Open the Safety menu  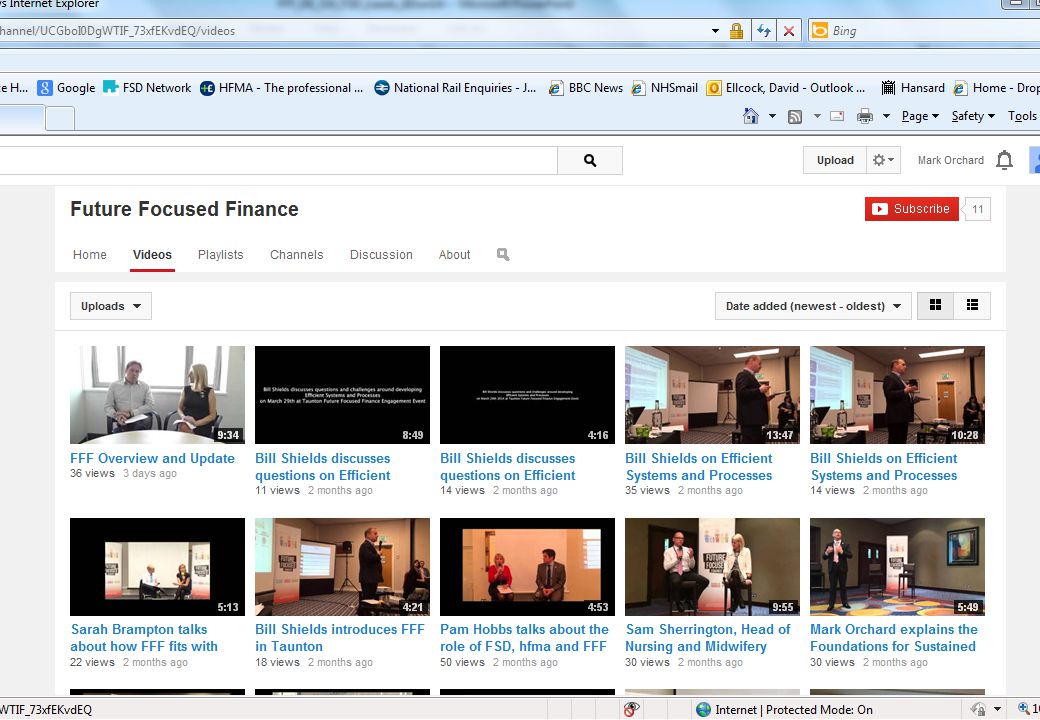(973, 116)
